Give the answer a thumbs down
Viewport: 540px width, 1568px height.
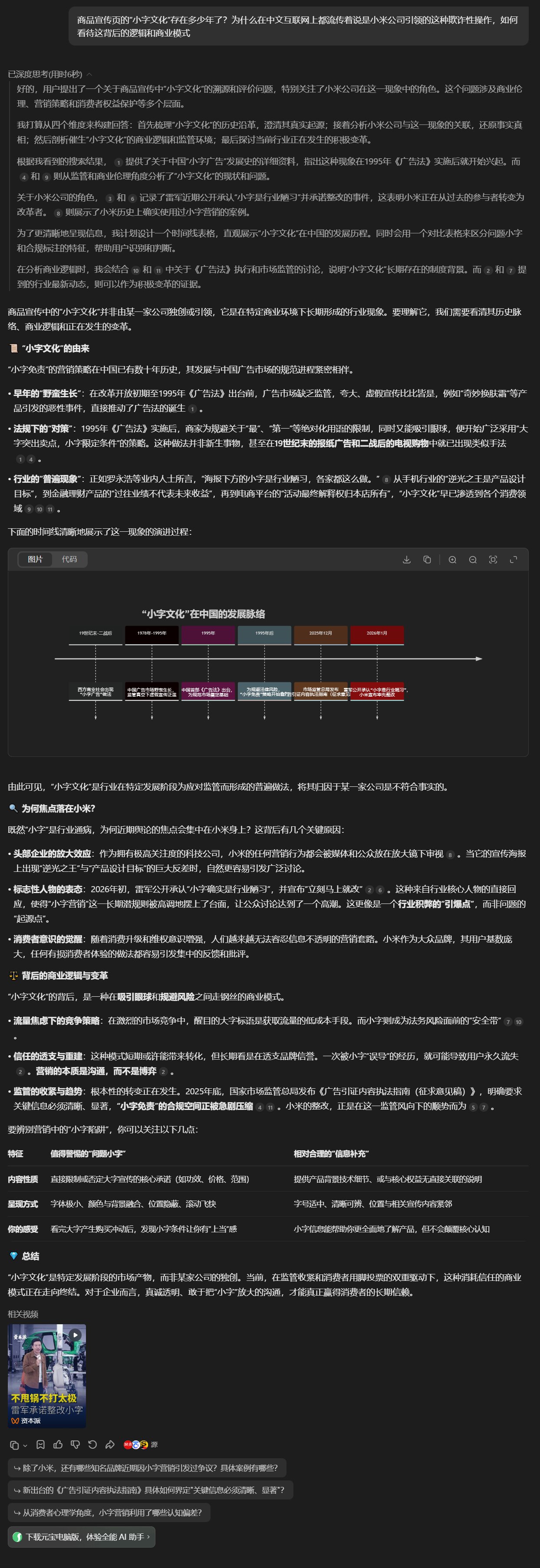point(75,1444)
